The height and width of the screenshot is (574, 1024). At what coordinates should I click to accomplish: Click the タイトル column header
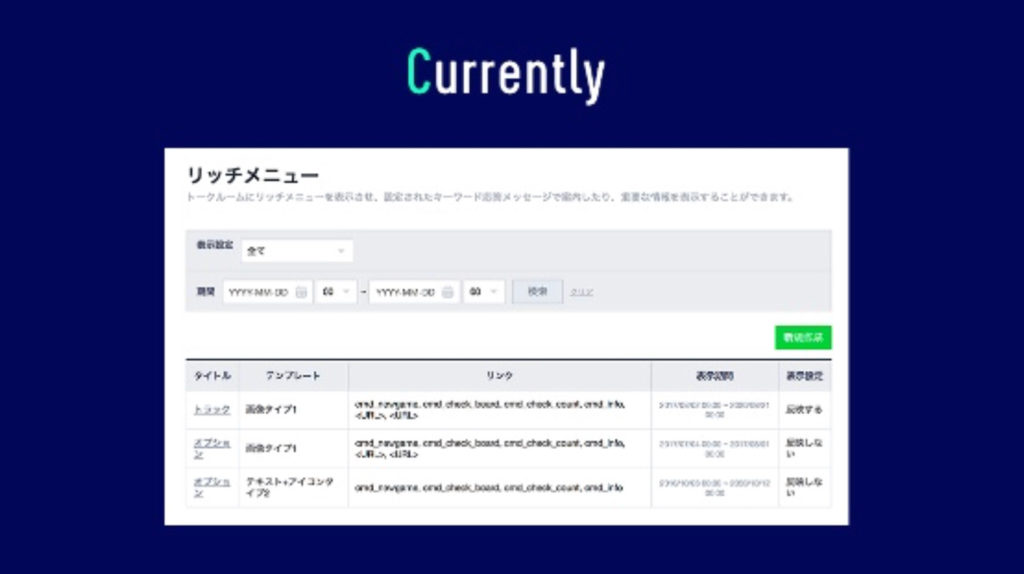[212, 375]
